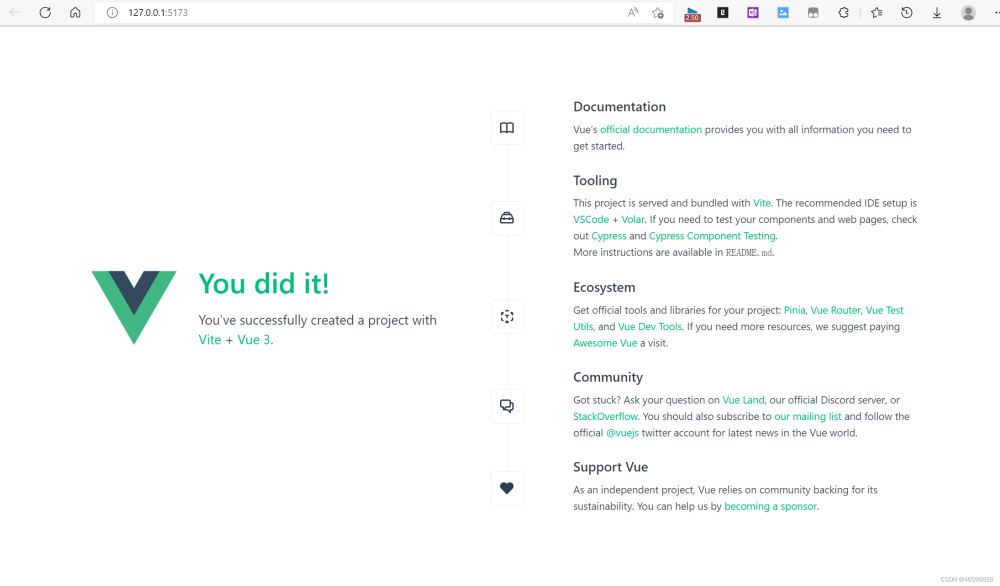Click the Community chat bubbles icon
This screenshot has width=1000, height=586.
[507, 406]
